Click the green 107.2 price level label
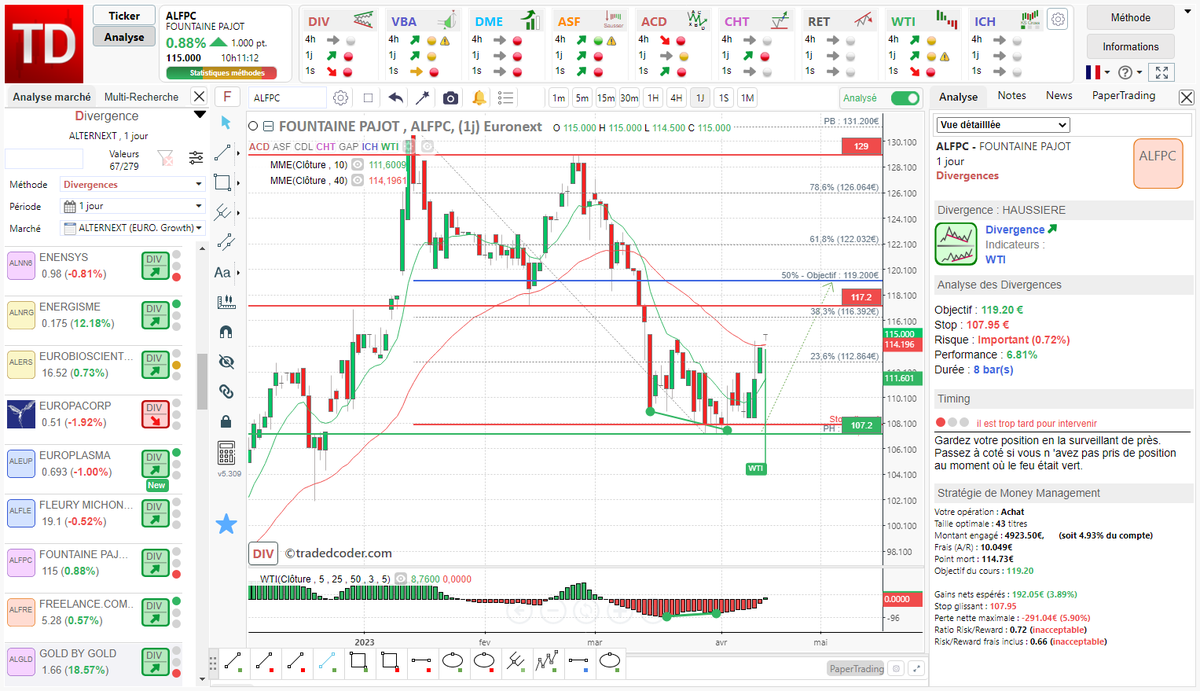This screenshot has width=1200, height=691. (x=862, y=425)
